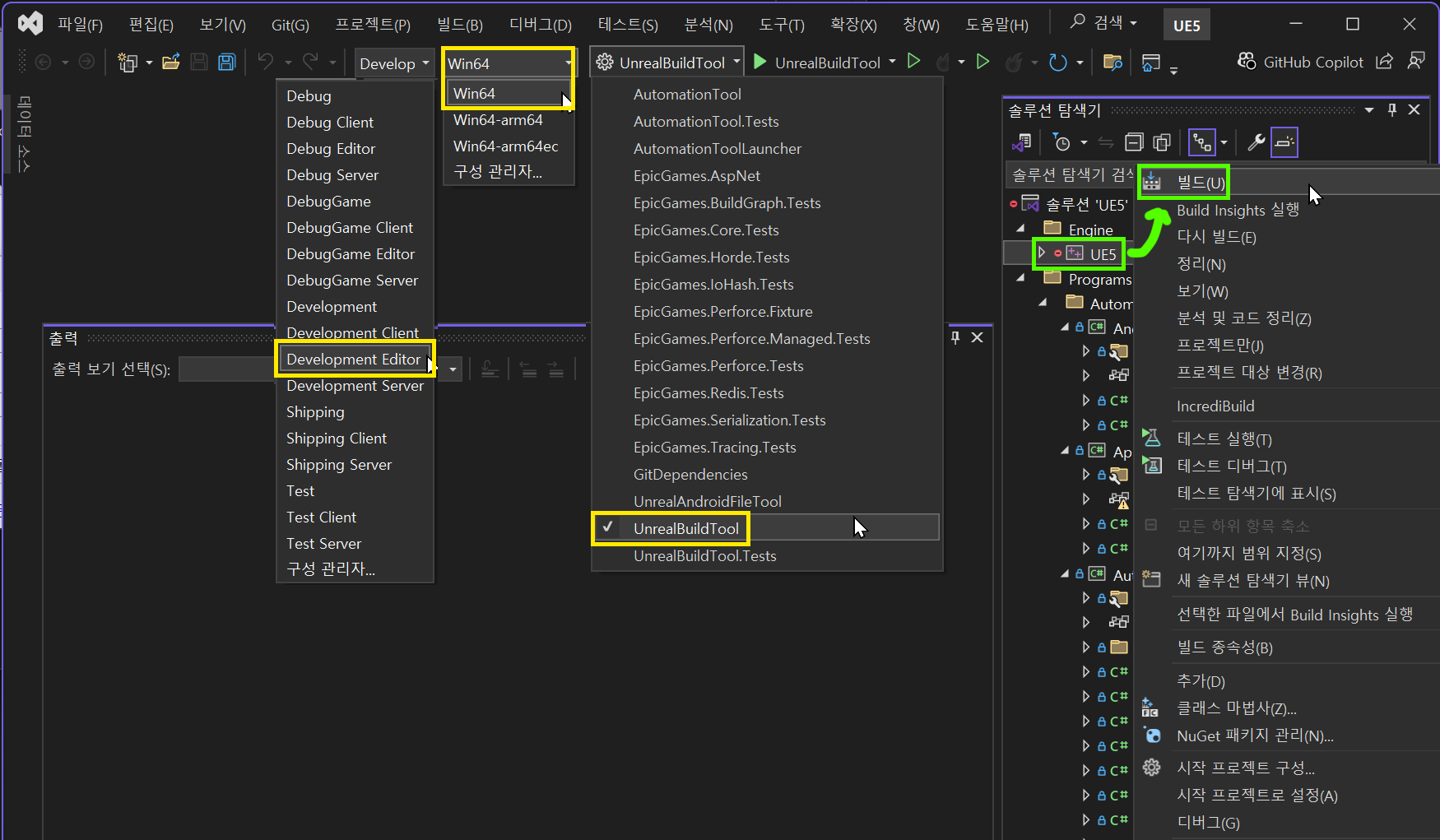Viewport: 1440px width, 840px height.
Task: Click the redo arrow icon
Action: tap(310, 62)
